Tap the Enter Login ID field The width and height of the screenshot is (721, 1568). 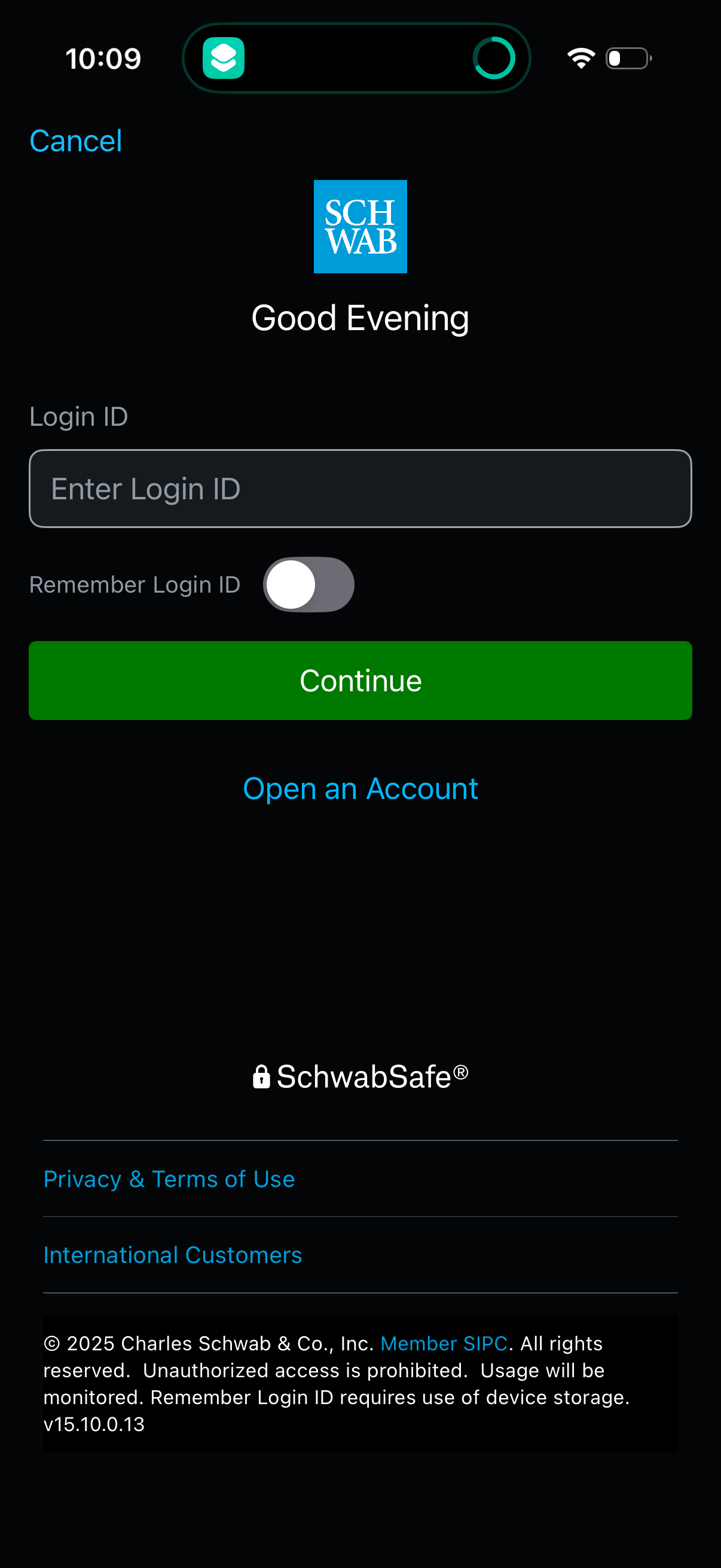[x=360, y=487]
